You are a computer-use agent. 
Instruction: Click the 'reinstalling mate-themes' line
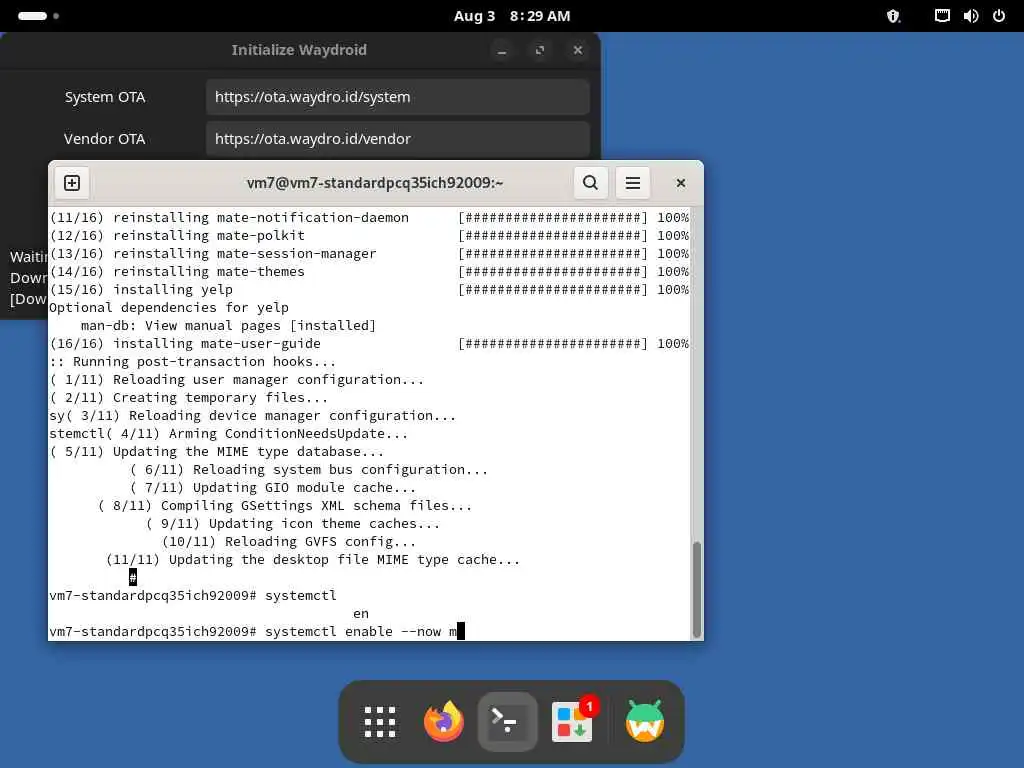click(x=369, y=271)
